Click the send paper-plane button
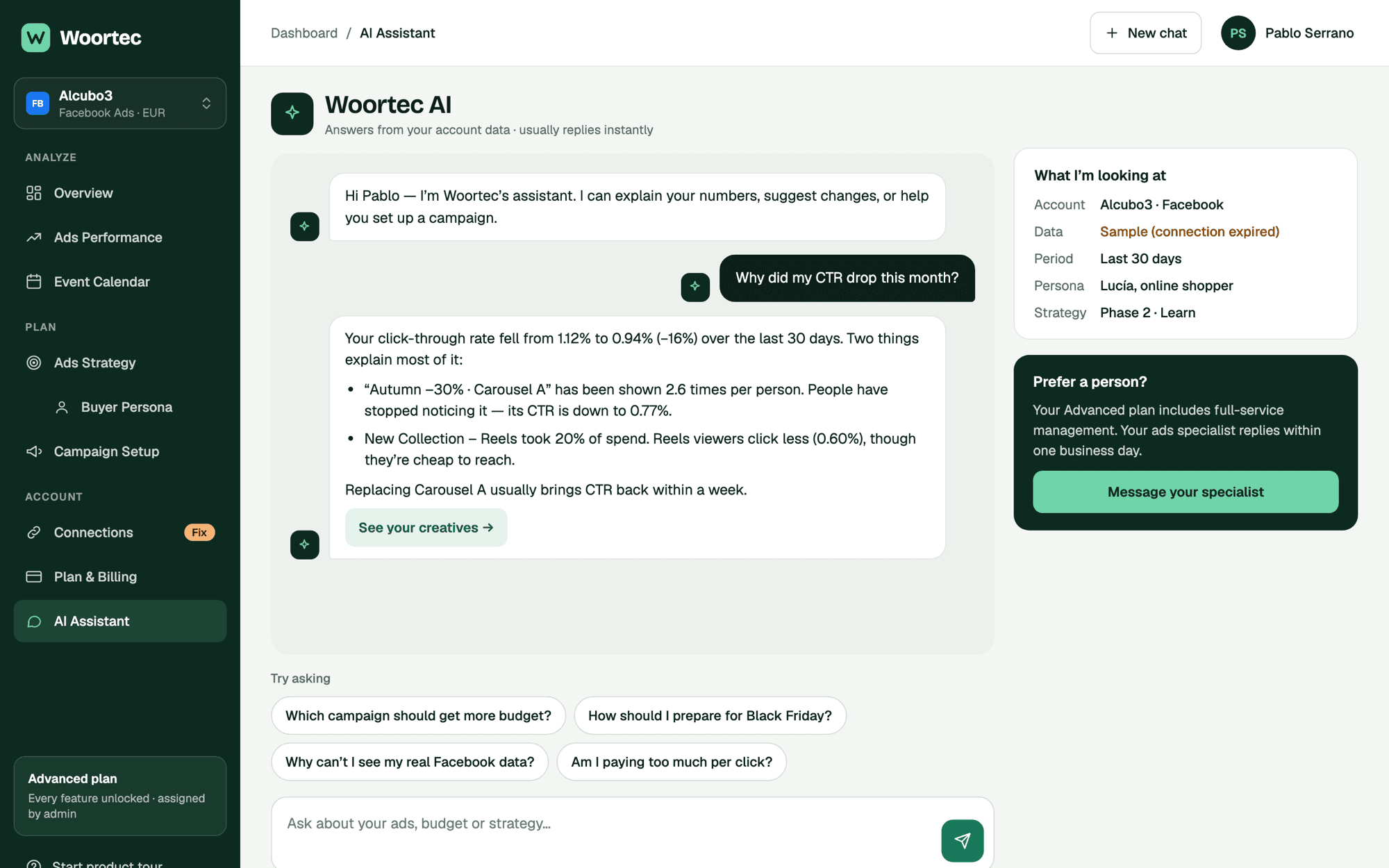Image resolution: width=1389 pixels, height=868 pixels. click(963, 841)
